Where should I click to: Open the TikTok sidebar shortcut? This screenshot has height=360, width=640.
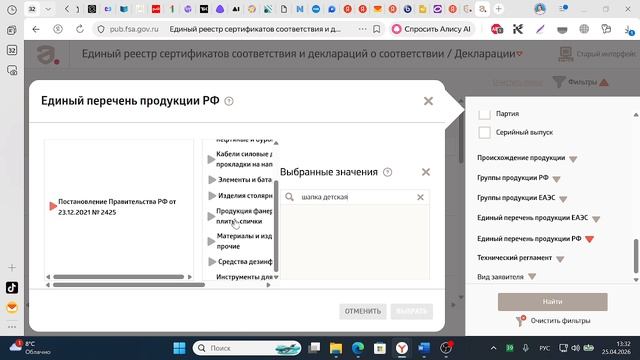point(12,288)
